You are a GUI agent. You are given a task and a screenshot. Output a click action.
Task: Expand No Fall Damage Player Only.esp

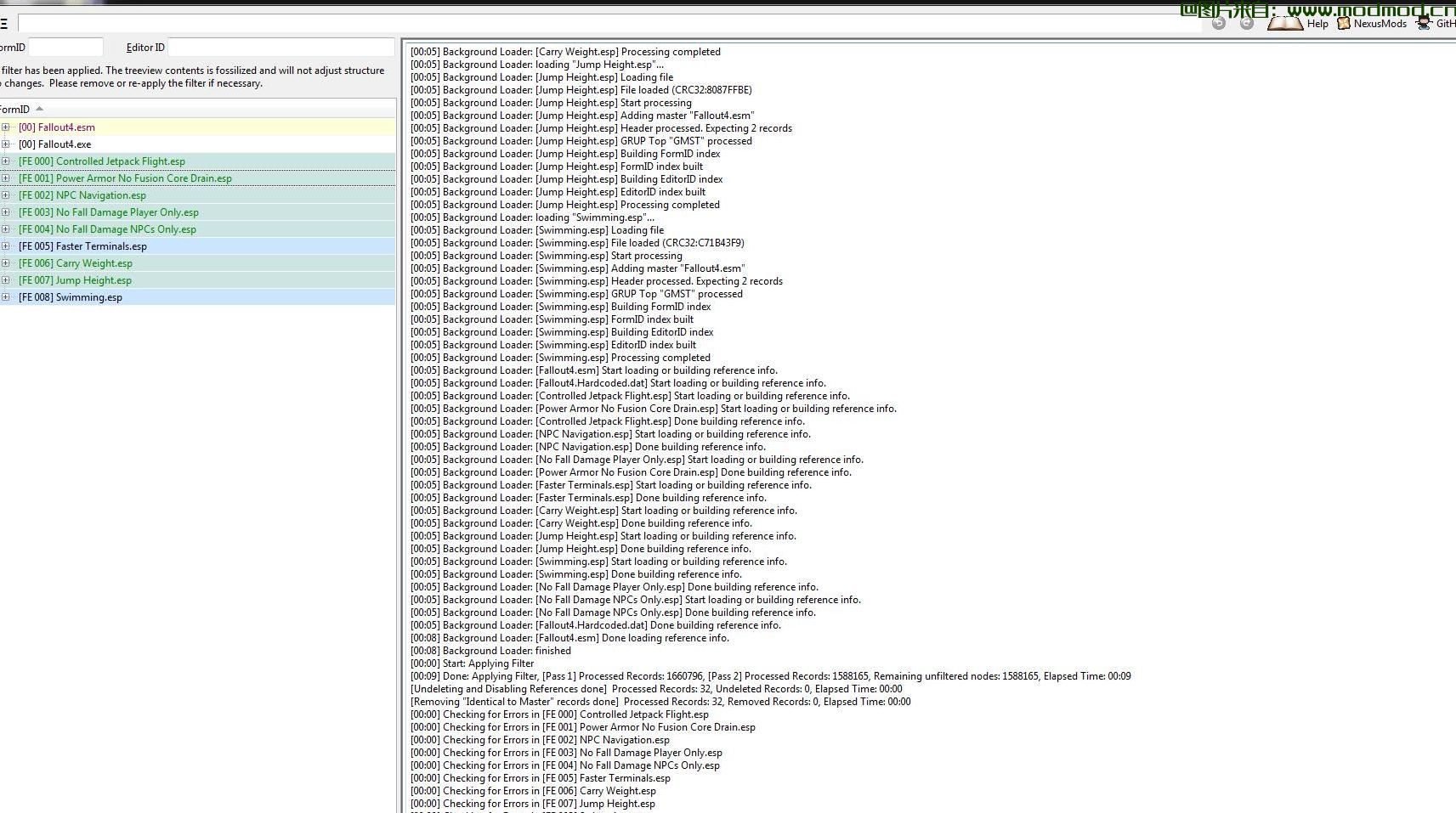click(5, 212)
